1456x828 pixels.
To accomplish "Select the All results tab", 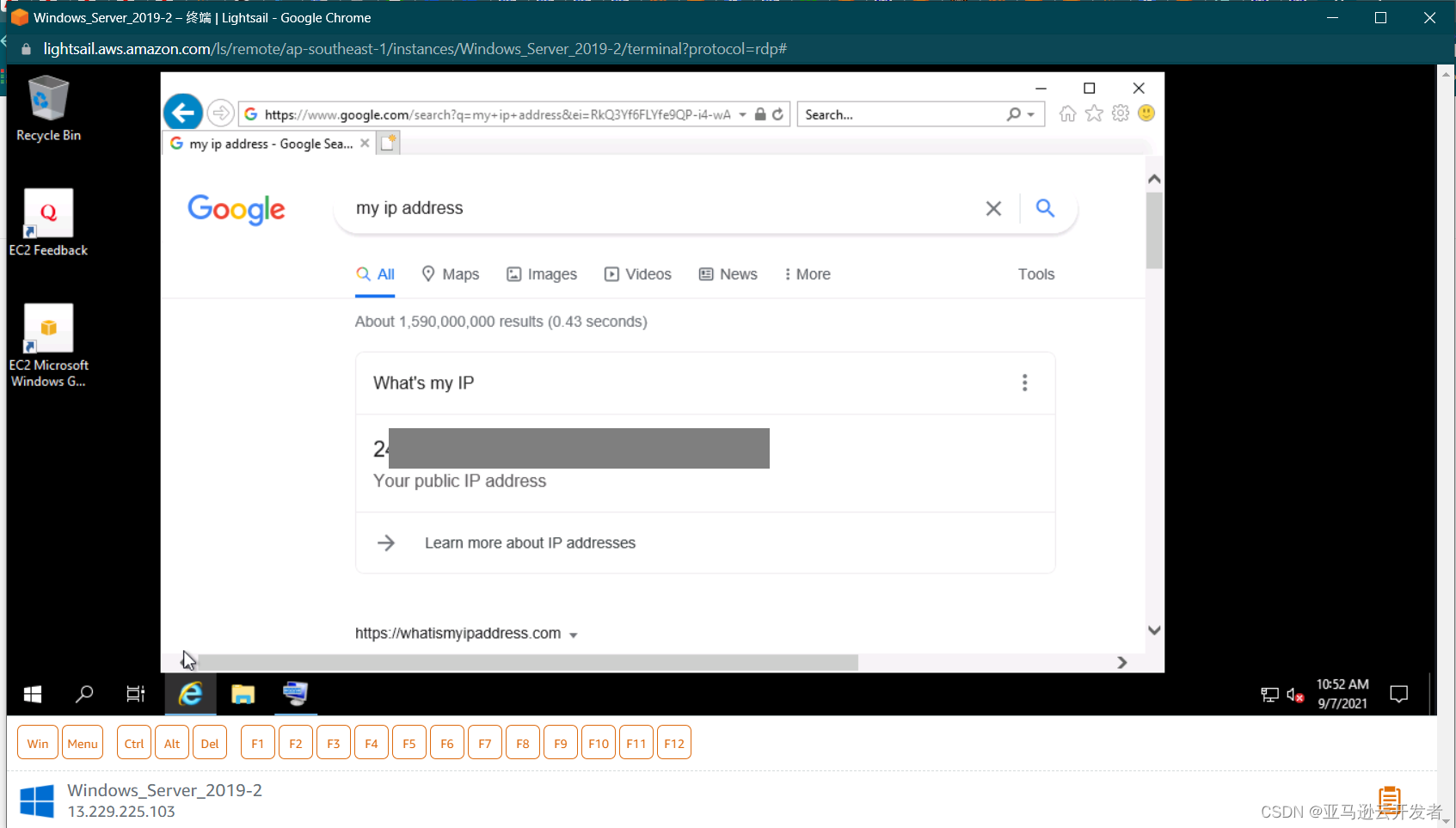I will tap(375, 274).
